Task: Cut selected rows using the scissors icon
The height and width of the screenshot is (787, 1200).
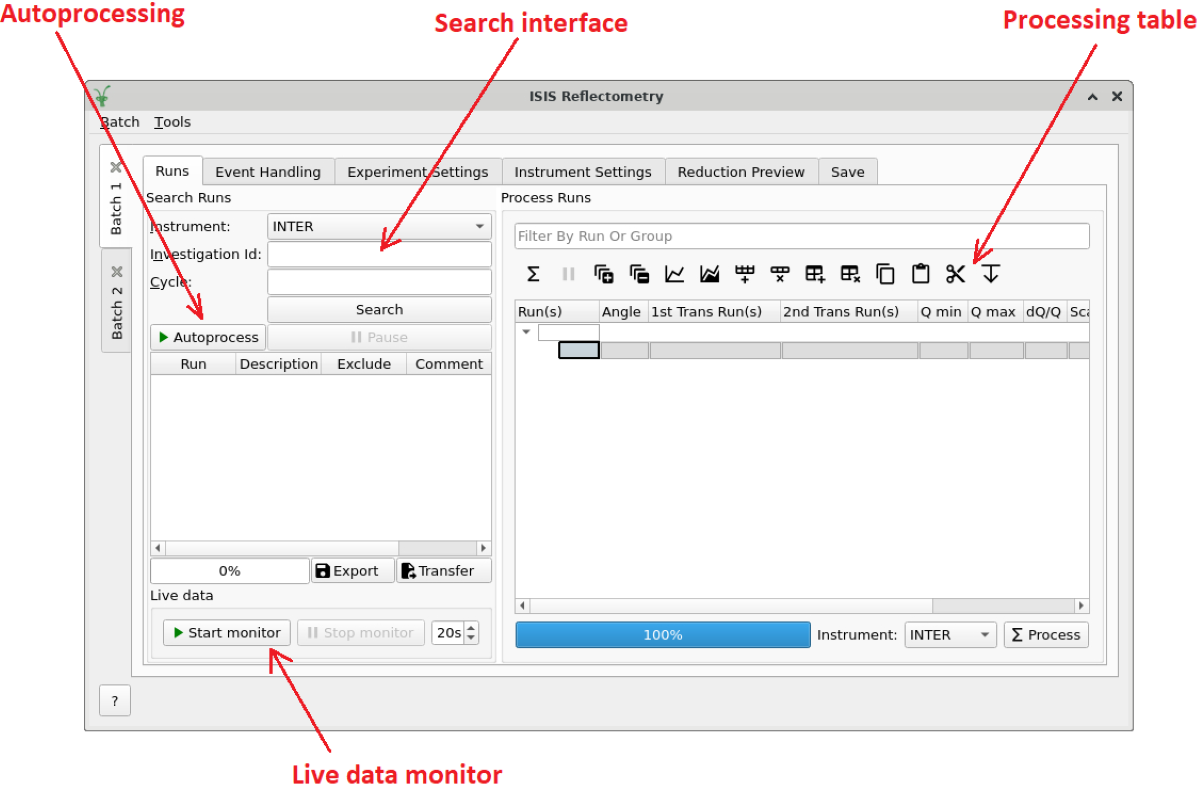Action: pyautogui.click(x=955, y=274)
